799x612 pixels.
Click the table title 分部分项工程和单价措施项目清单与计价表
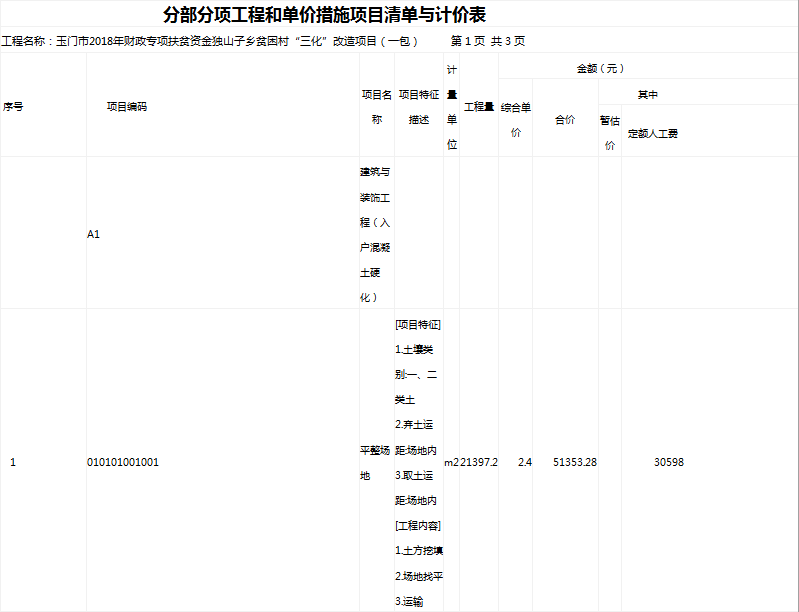pos(325,16)
